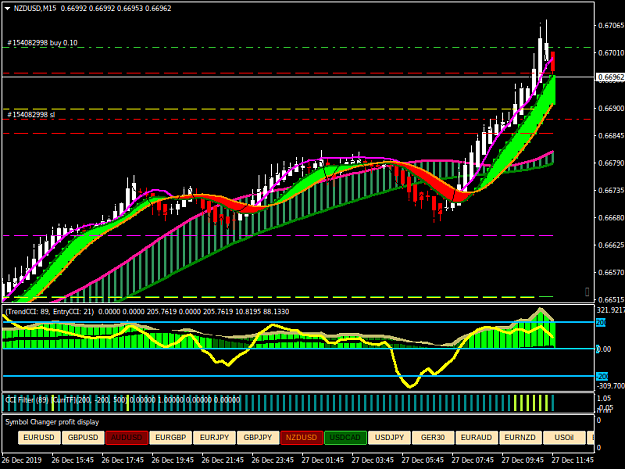Screen dimensions: 625x469
Task: Click the 0.66570 price scale value
Action: pyautogui.click(x=611, y=273)
